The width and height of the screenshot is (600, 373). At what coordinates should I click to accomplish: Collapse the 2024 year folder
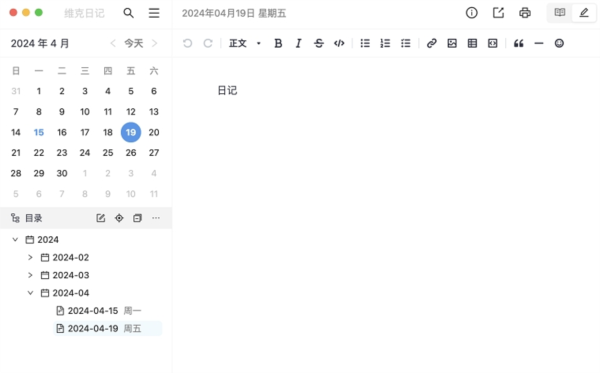pyautogui.click(x=15, y=239)
